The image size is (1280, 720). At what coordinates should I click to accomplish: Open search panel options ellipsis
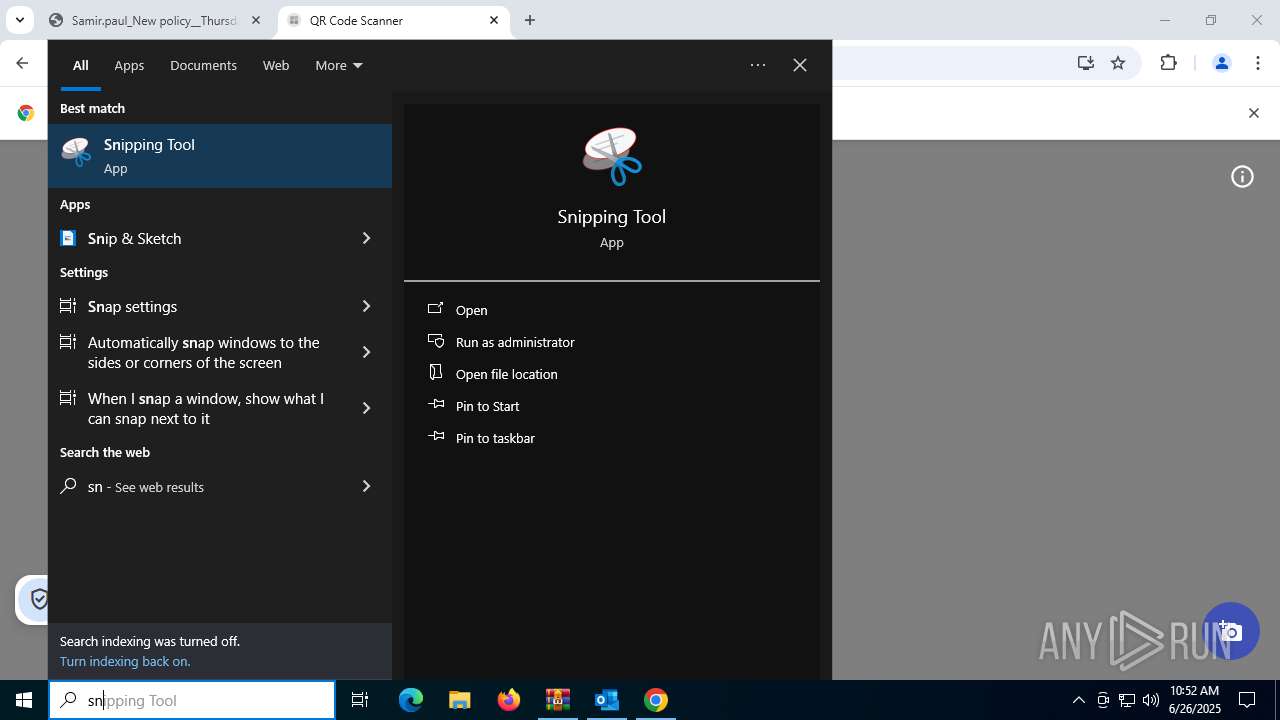(x=758, y=65)
